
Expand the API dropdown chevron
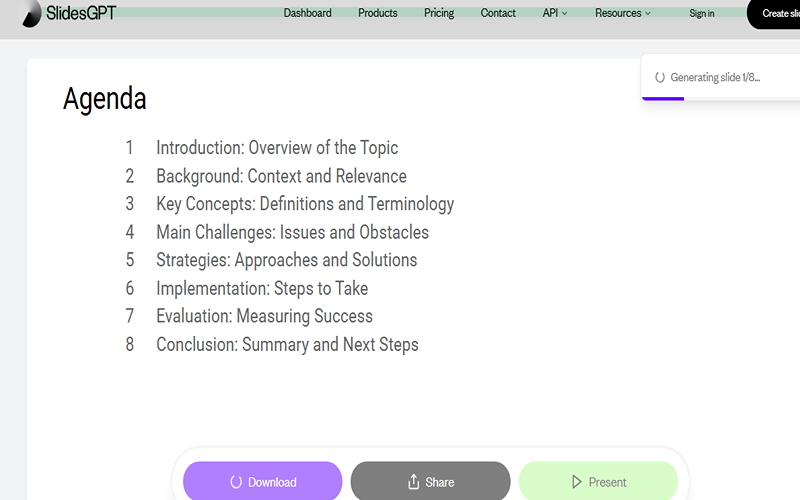[x=564, y=14]
